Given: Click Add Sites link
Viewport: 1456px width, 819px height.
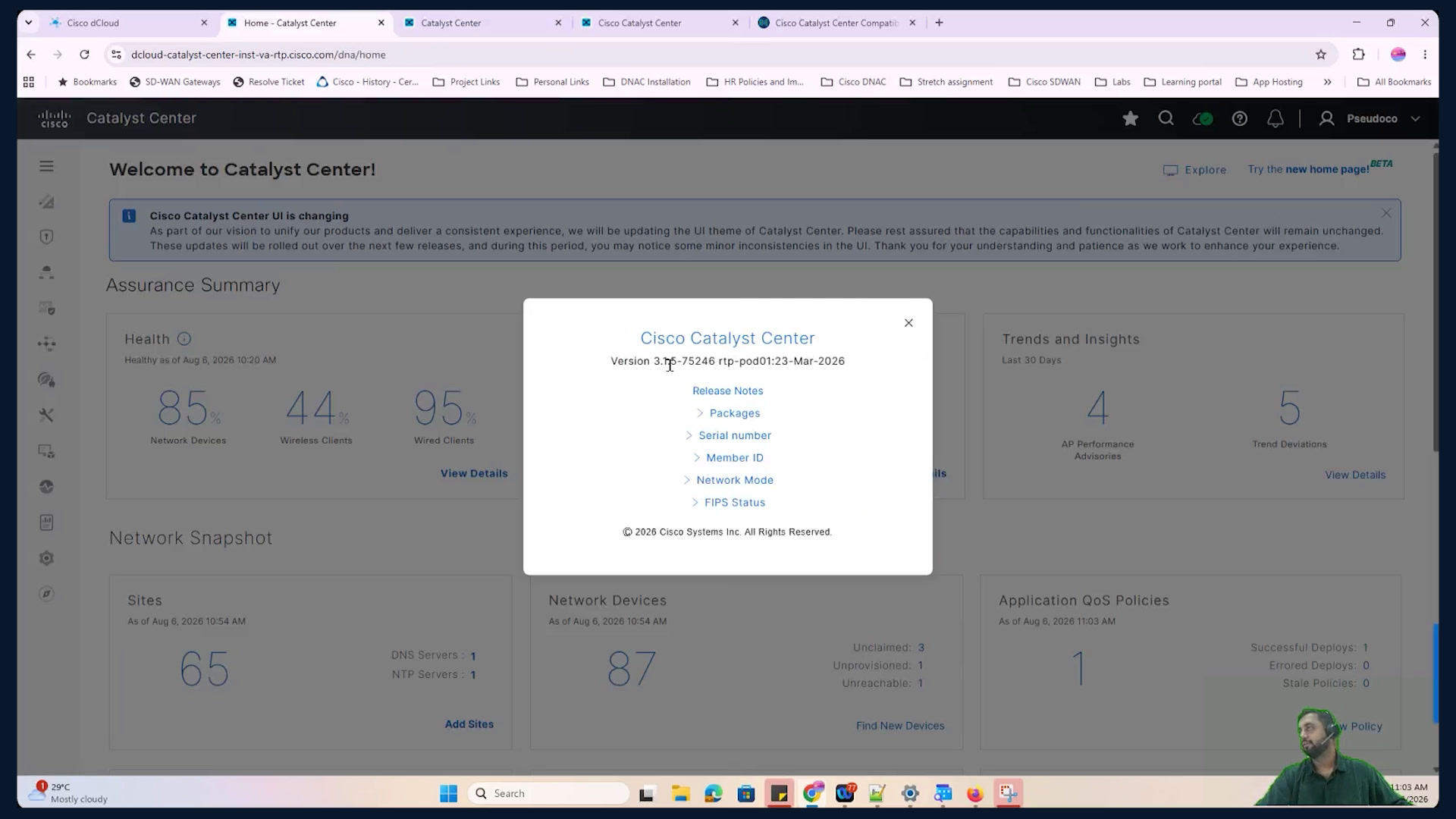Looking at the screenshot, I should 469,724.
